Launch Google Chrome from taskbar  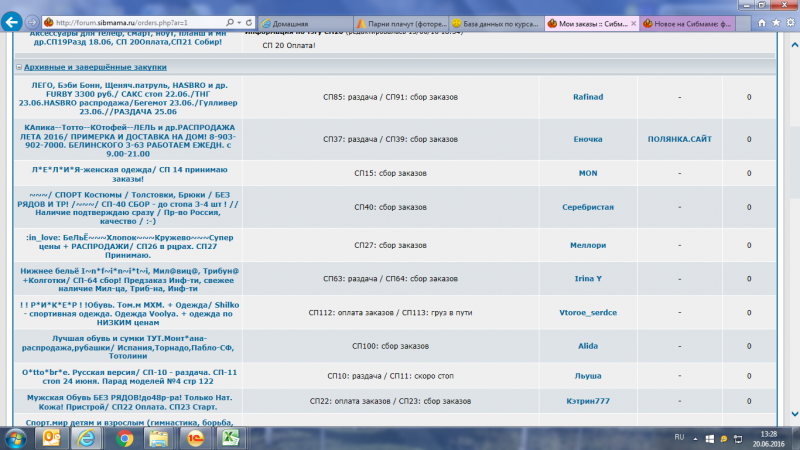coord(124,438)
